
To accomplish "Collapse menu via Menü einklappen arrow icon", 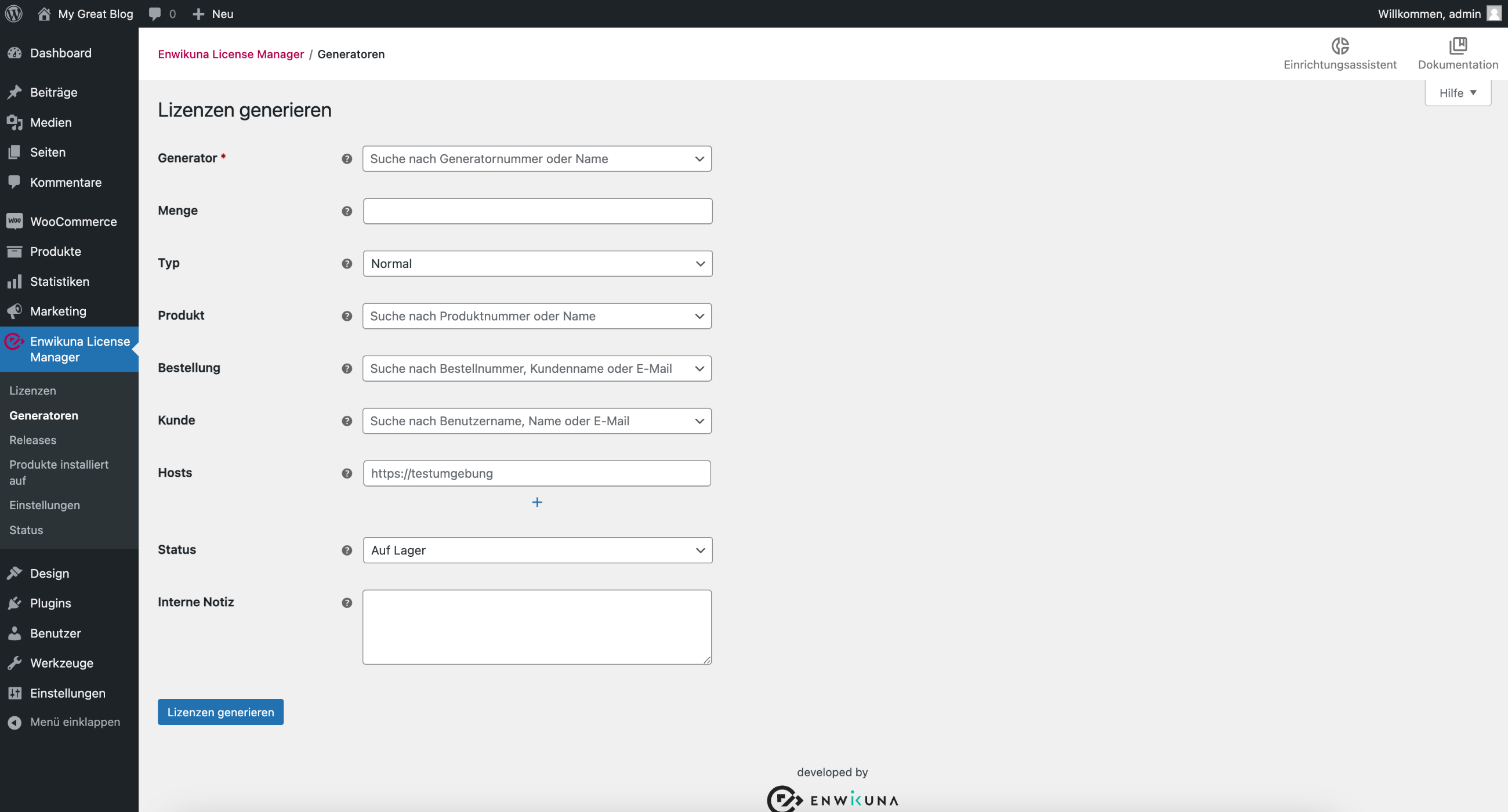I will 14,723.
